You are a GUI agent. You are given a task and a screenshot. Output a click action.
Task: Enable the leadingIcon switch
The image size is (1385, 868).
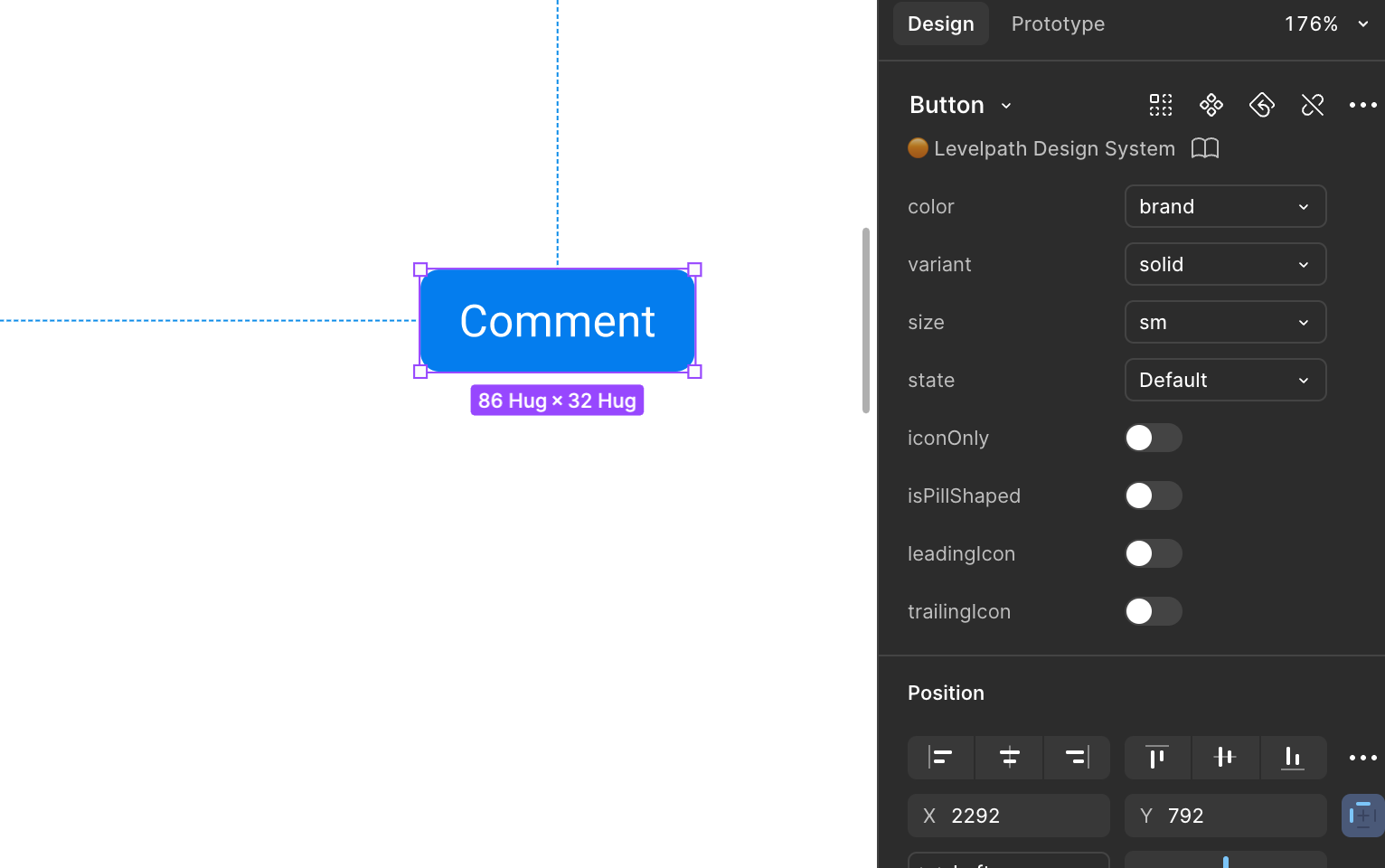[1154, 553]
